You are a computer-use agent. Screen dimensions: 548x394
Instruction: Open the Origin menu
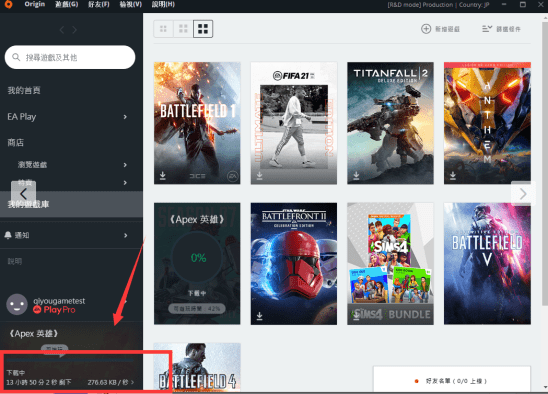(35, 4)
